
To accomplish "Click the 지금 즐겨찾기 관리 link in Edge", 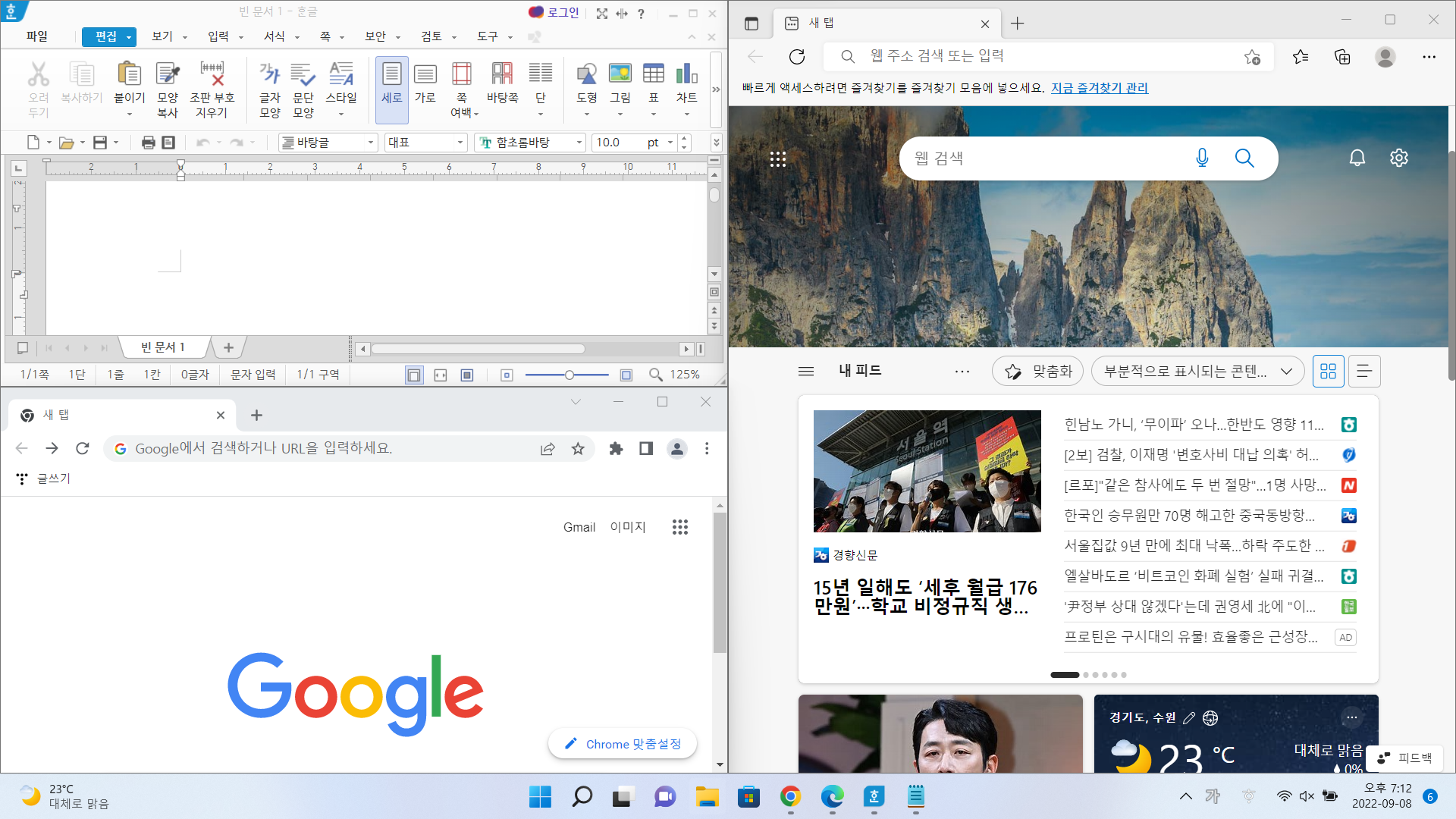I will pos(1100,88).
